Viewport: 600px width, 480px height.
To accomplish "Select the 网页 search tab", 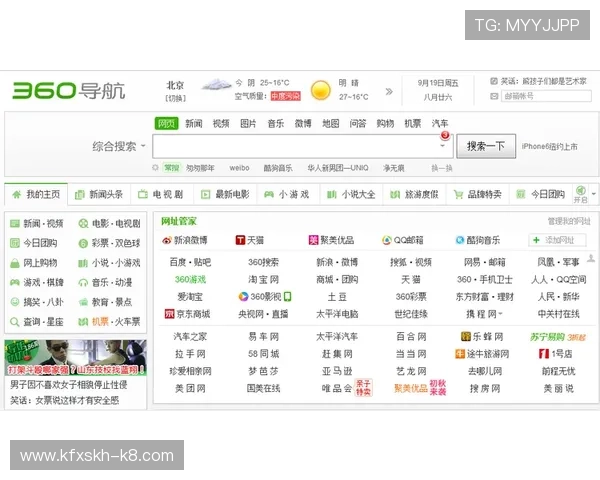I will (x=166, y=123).
